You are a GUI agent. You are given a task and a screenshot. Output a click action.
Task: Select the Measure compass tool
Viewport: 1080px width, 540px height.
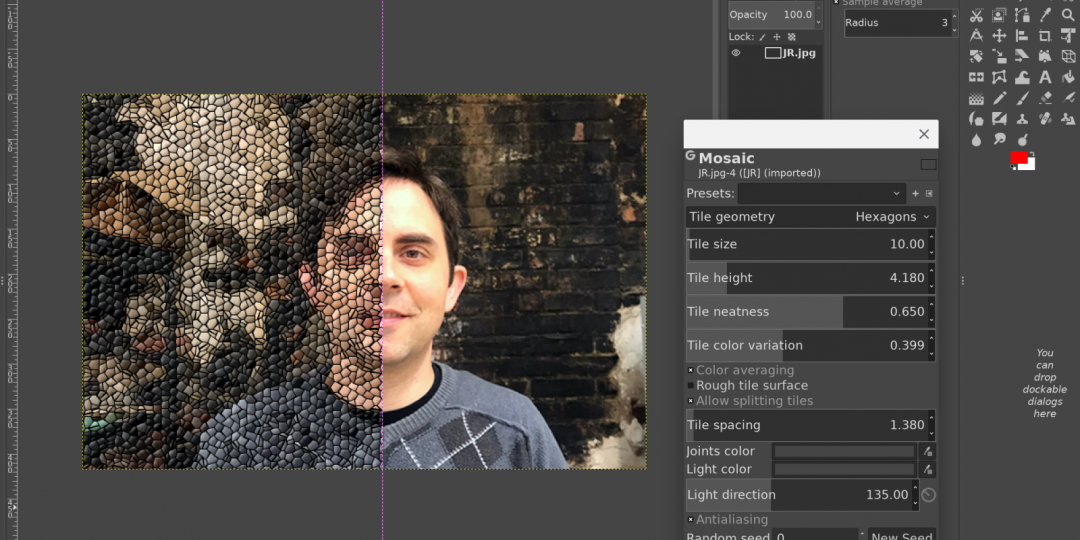[x=977, y=36]
